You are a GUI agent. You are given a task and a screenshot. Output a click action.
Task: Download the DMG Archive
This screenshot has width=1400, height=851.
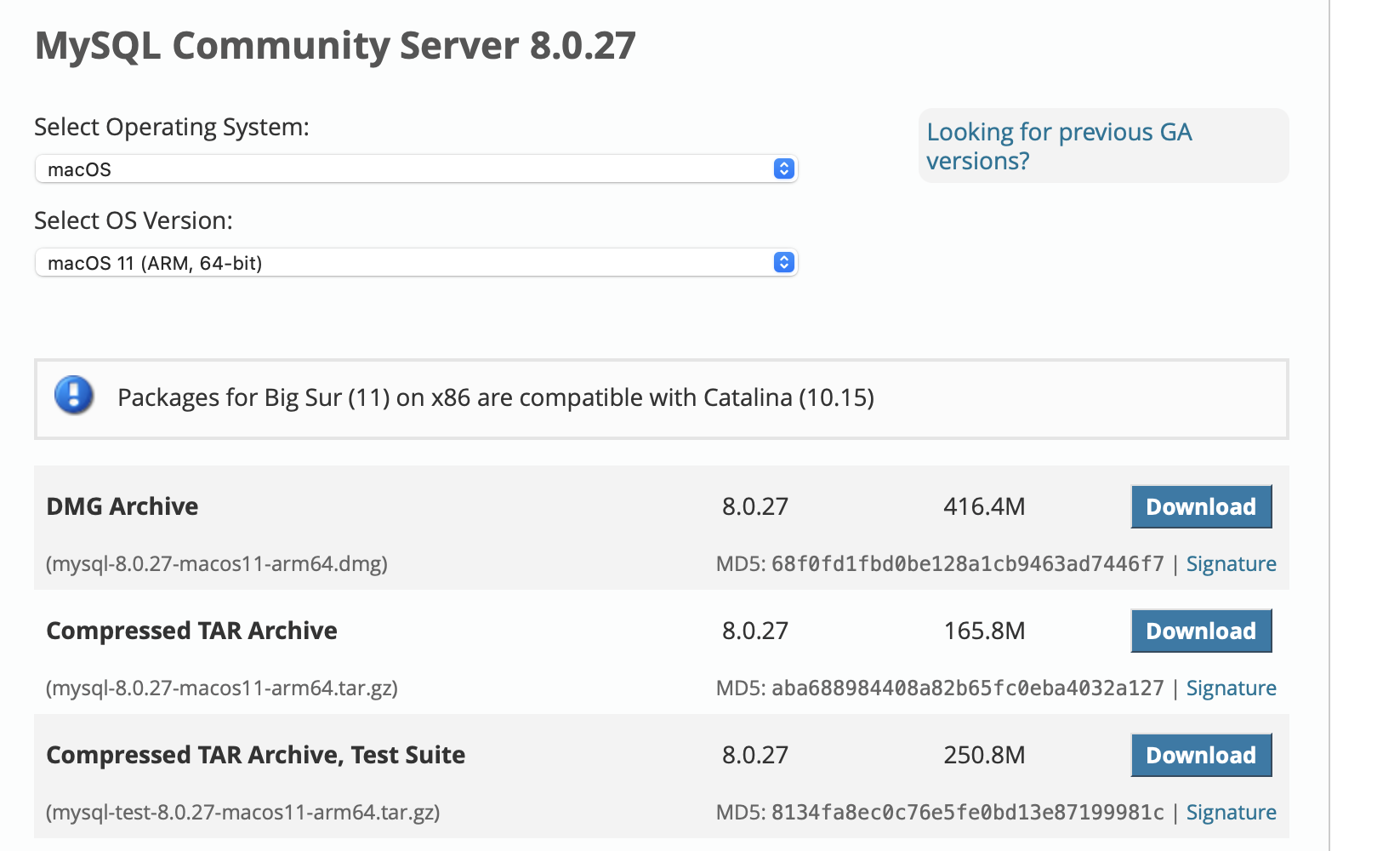[1201, 506]
